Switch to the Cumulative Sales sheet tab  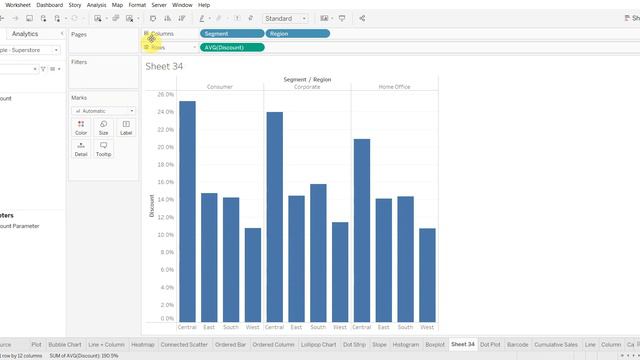point(556,344)
